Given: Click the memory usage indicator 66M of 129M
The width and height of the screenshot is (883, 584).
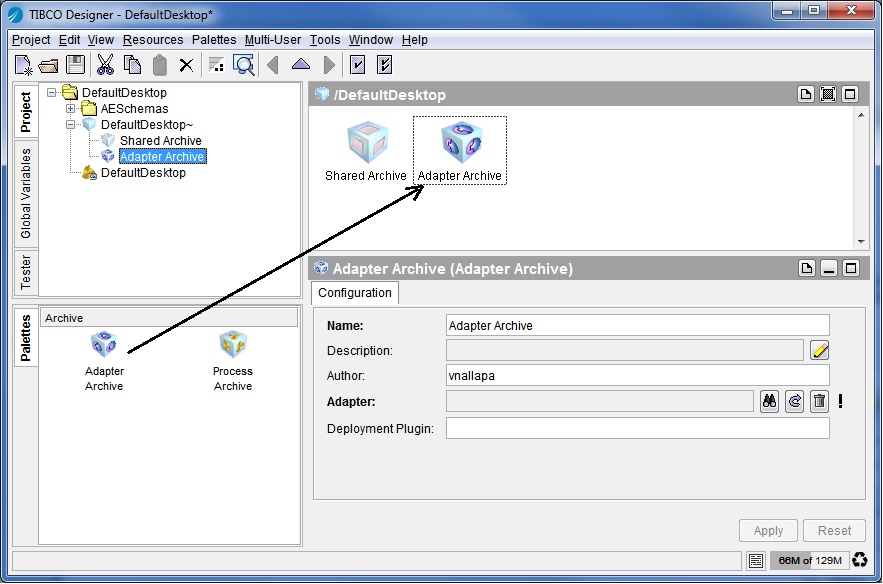Looking at the screenshot, I should (809, 560).
